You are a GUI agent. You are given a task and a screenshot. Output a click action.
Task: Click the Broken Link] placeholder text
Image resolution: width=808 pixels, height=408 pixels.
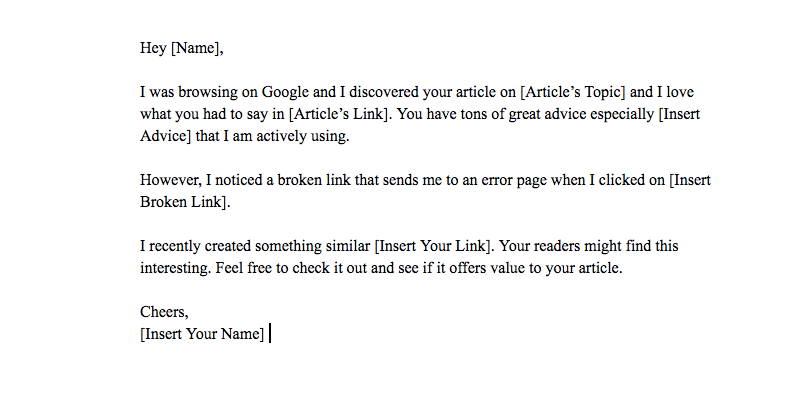(x=185, y=202)
